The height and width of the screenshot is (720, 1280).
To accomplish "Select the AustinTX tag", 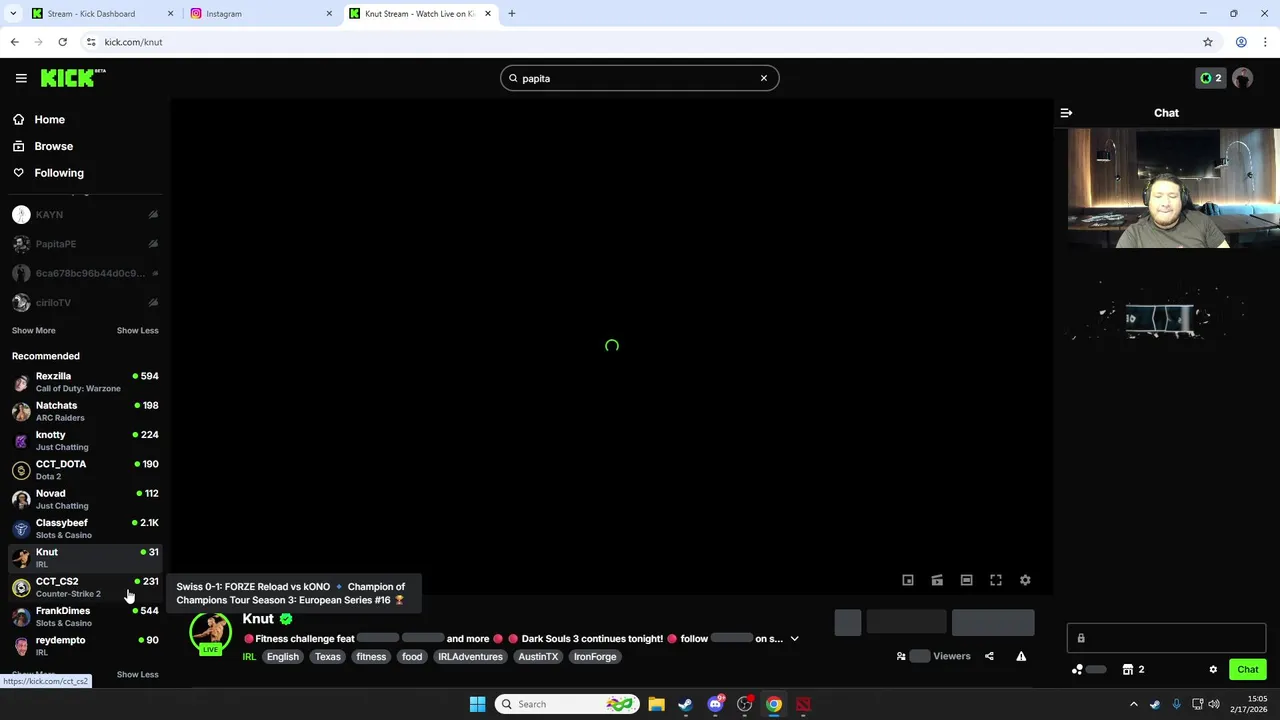I will (x=538, y=657).
